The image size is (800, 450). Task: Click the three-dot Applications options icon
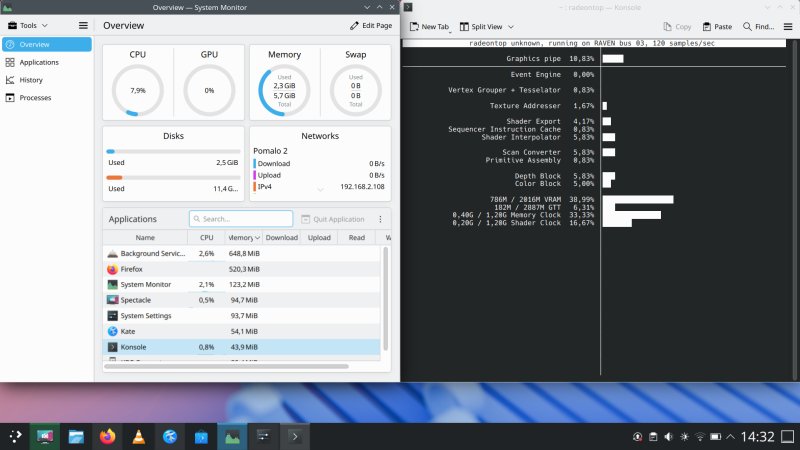tap(380, 219)
